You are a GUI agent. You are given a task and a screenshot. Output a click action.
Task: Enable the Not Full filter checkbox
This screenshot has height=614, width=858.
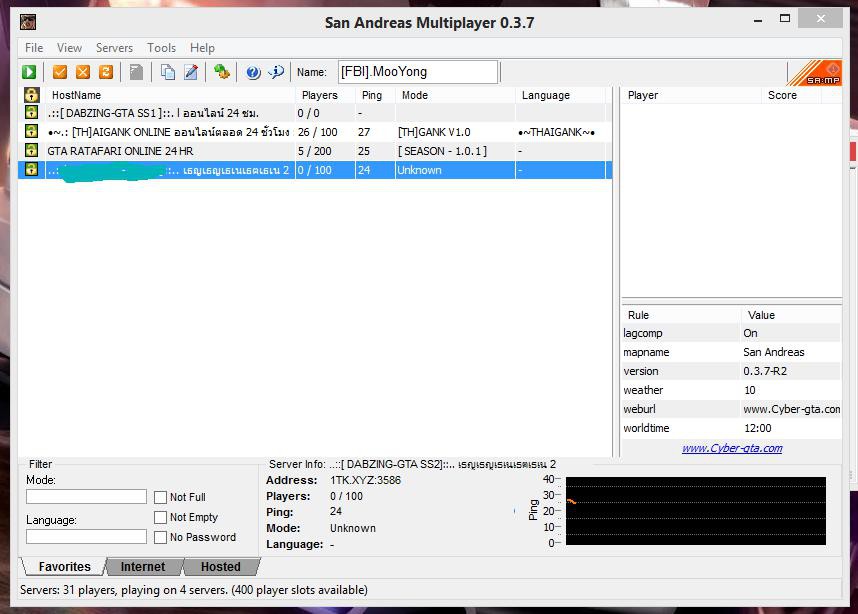click(x=160, y=497)
